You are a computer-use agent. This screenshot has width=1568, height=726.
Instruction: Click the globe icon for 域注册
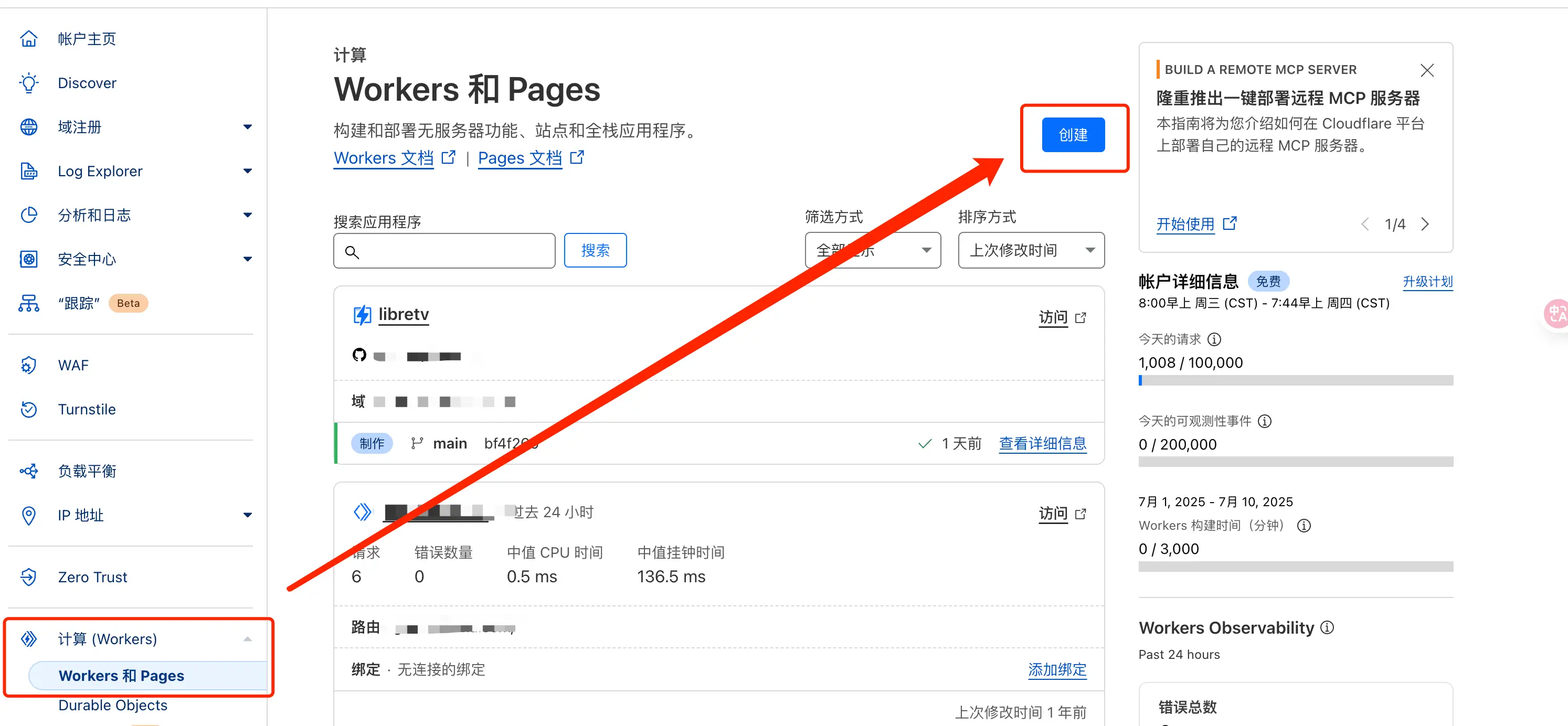coord(29,126)
